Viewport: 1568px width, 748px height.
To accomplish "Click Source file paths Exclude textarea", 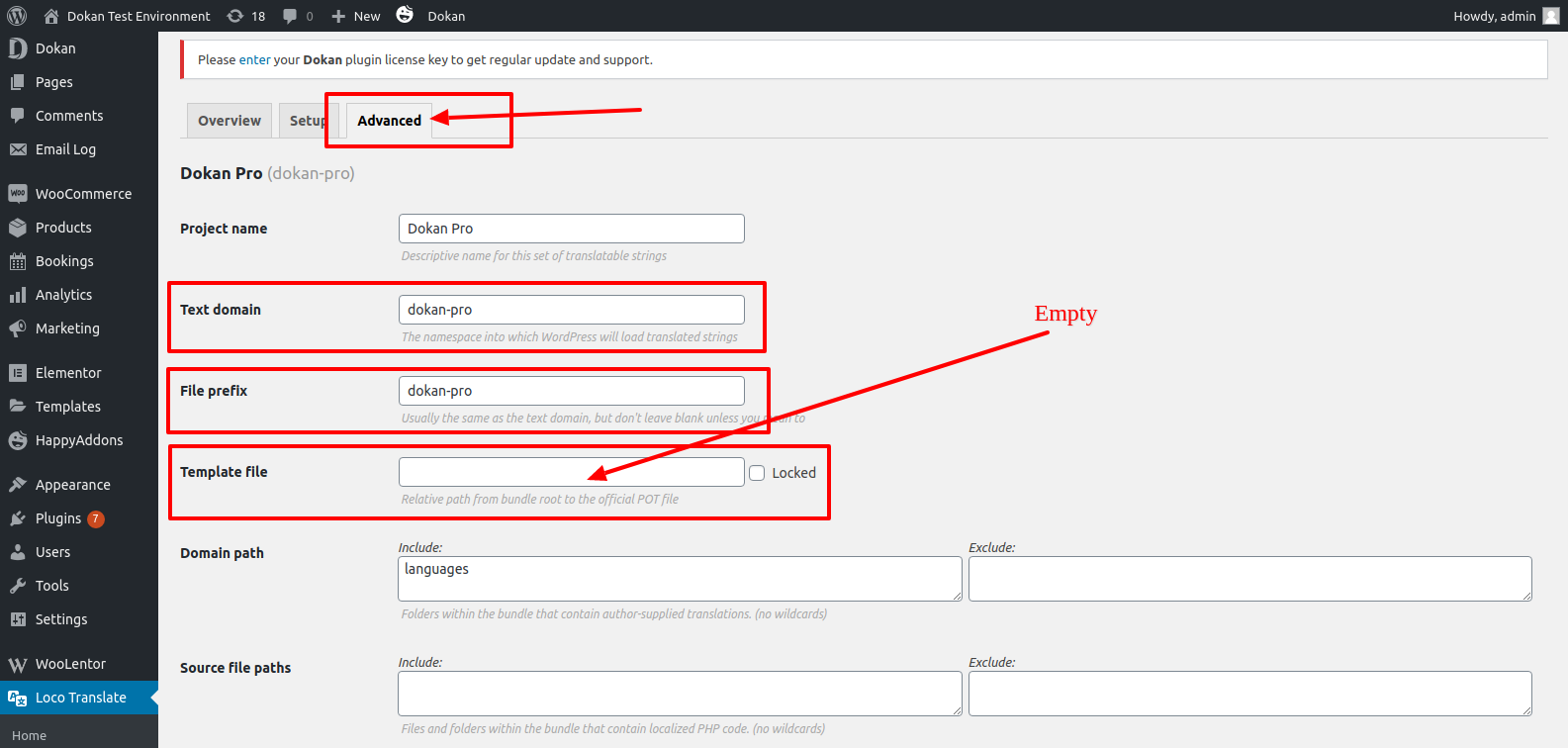I will (x=1250, y=694).
